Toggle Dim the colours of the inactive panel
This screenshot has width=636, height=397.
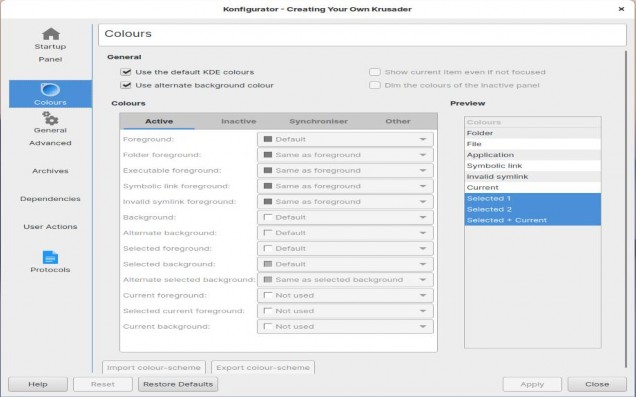pos(375,86)
